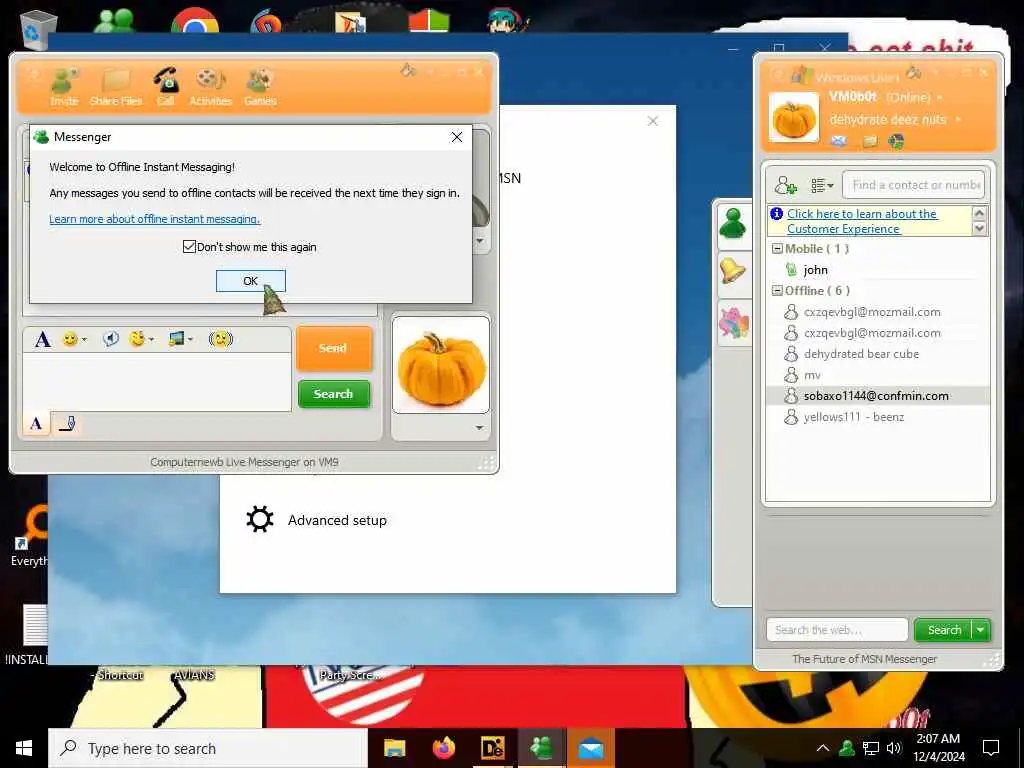Click Search the web input field
This screenshot has width=1024, height=768.
pos(837,630)
